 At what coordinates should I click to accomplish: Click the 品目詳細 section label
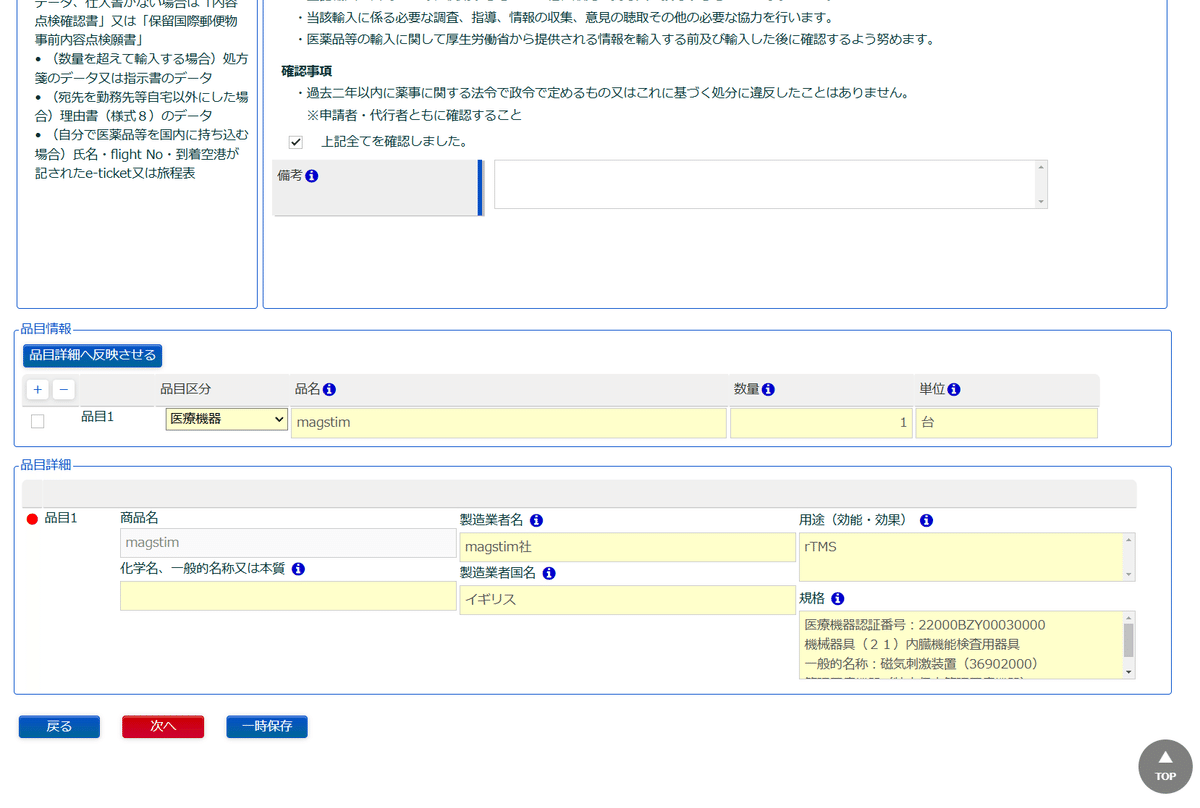click(45, 465)
